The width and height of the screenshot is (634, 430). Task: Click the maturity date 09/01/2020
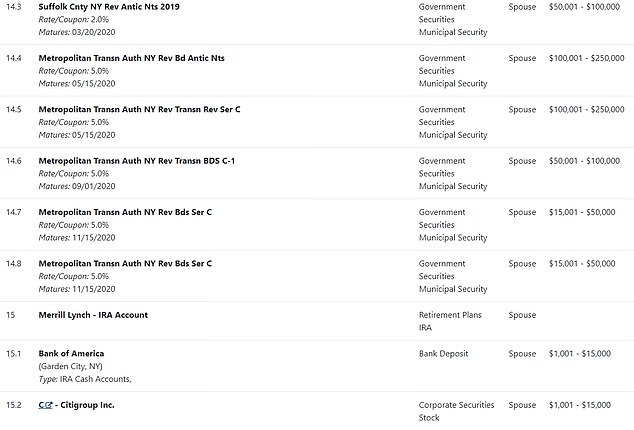click(x=93, y=186)
